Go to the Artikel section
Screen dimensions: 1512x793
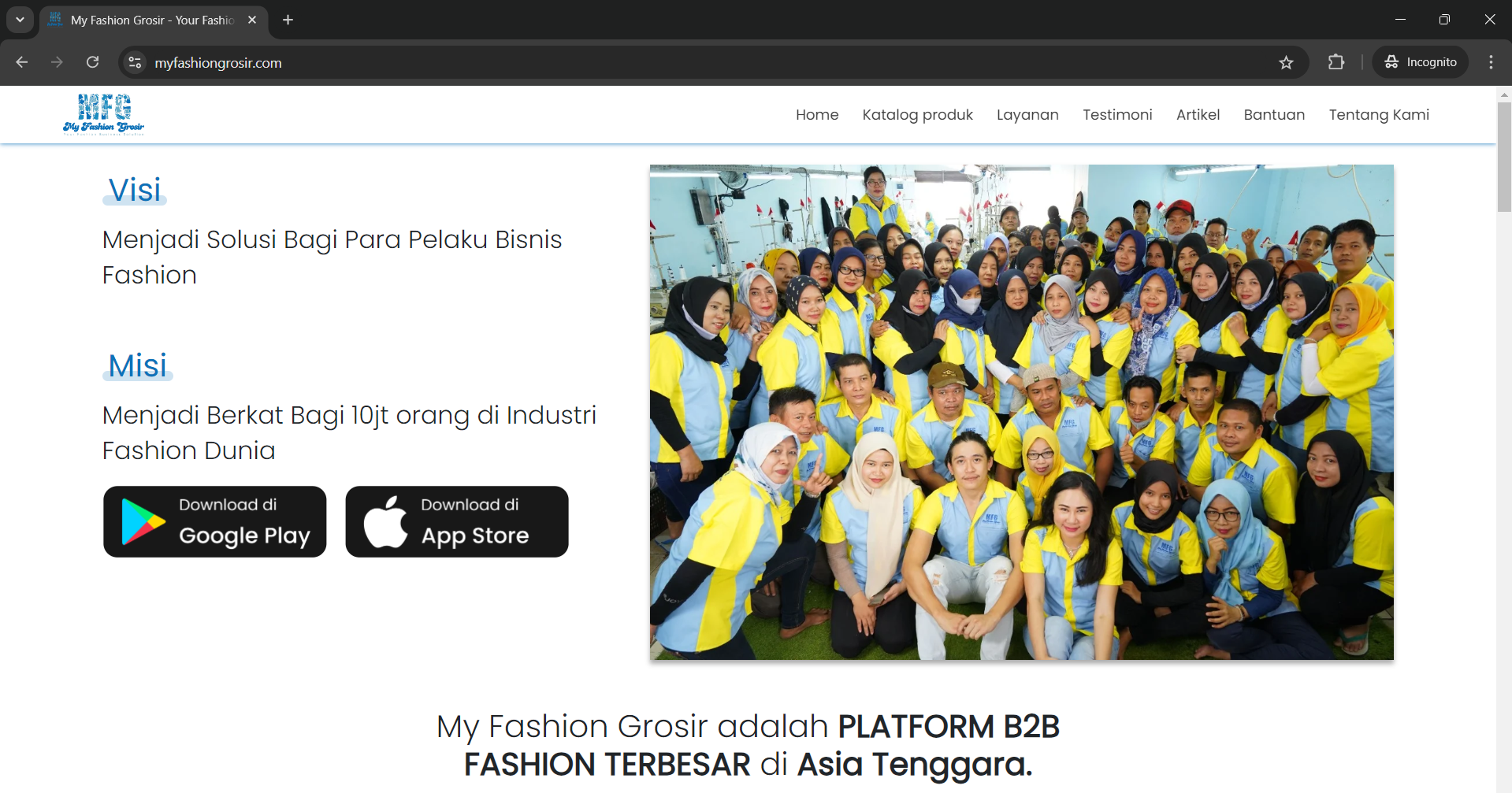click(1198, 115)
